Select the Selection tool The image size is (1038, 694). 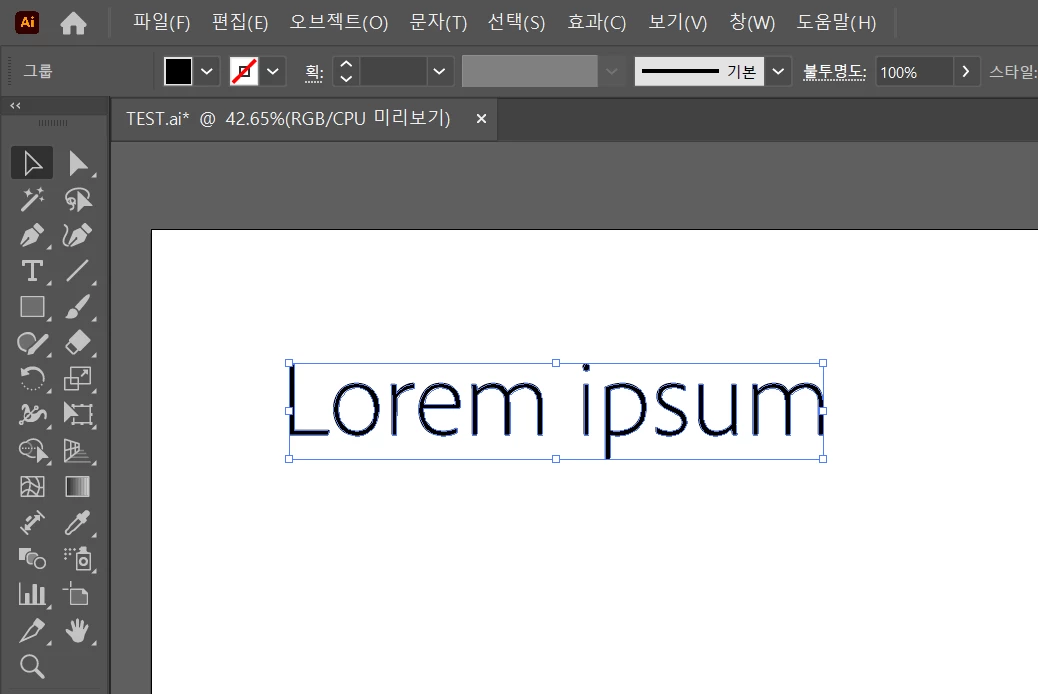[x=32, y=163]
